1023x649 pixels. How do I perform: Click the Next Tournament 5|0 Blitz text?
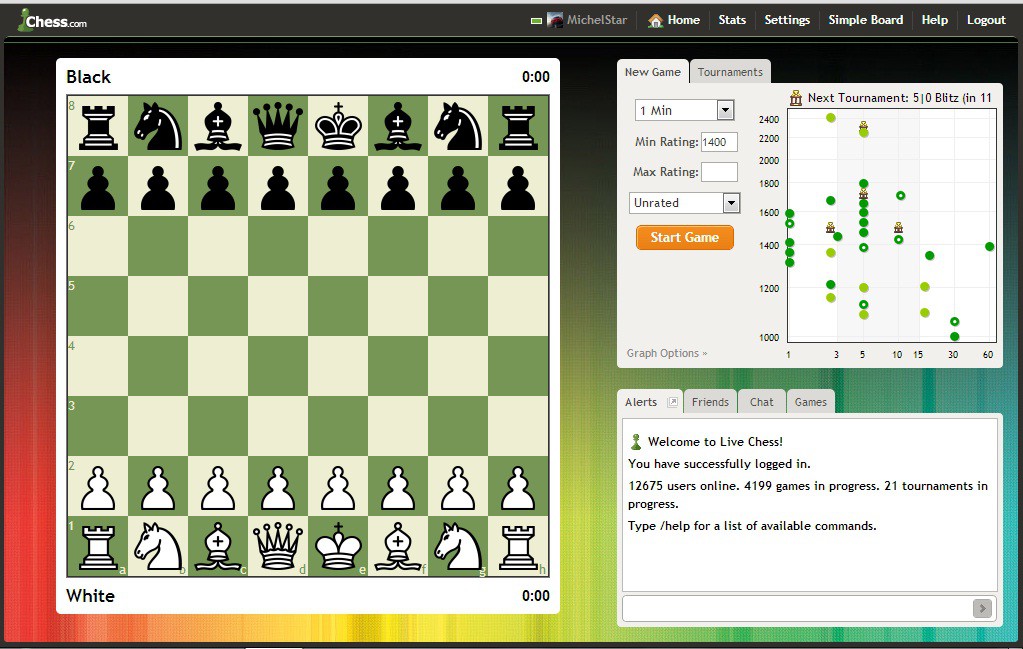[x=900, y=98]
